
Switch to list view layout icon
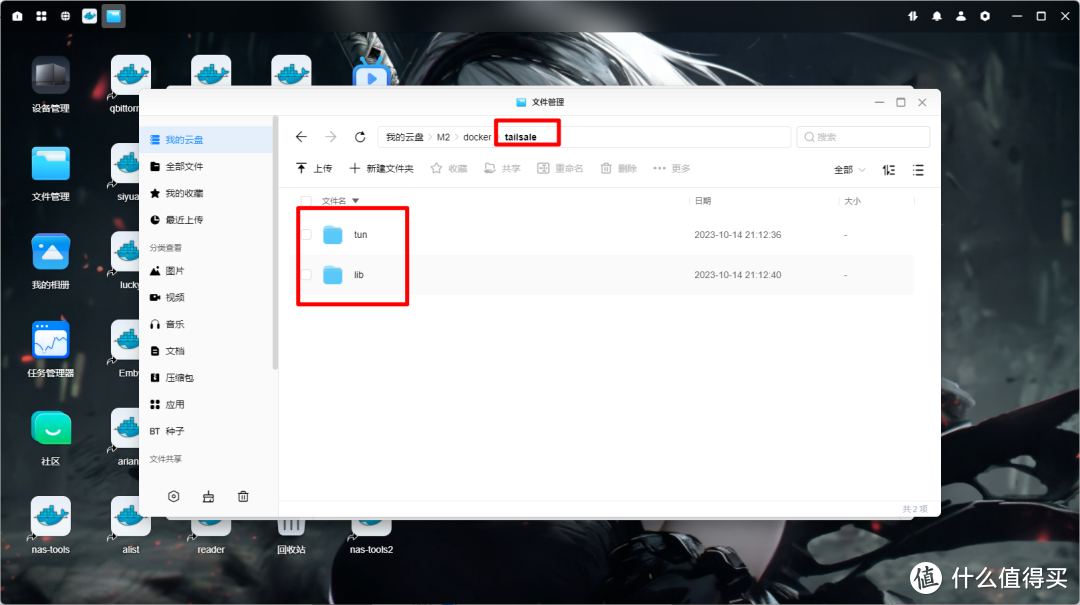point(918,170)
